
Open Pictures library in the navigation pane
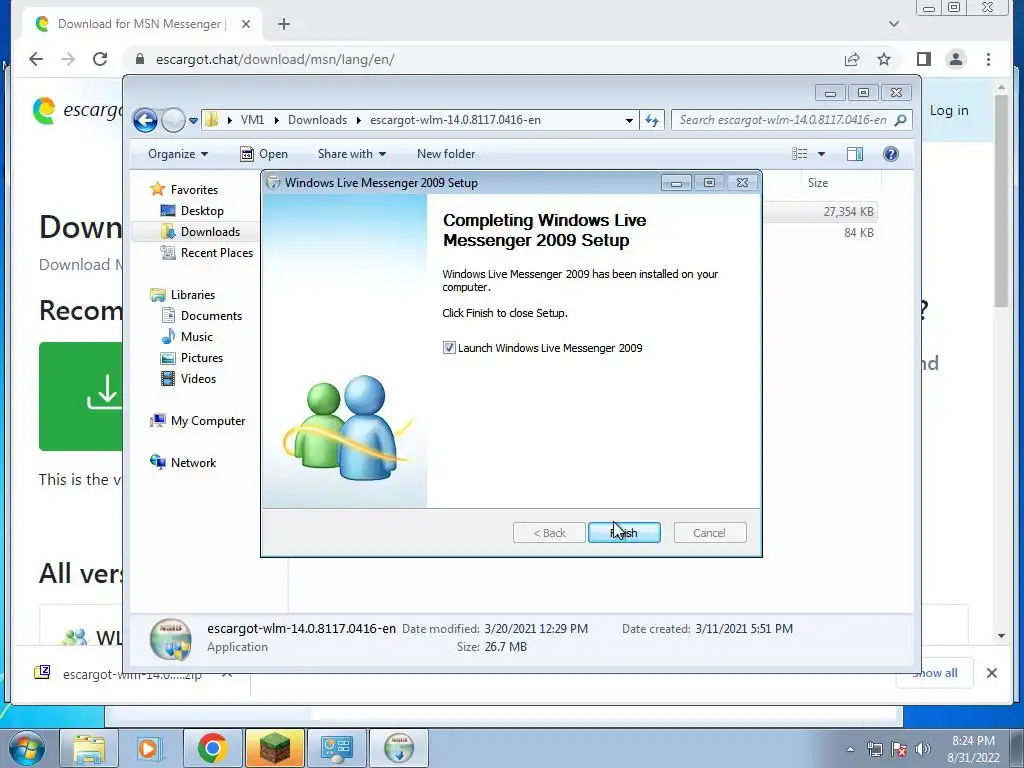click(202, 357)
